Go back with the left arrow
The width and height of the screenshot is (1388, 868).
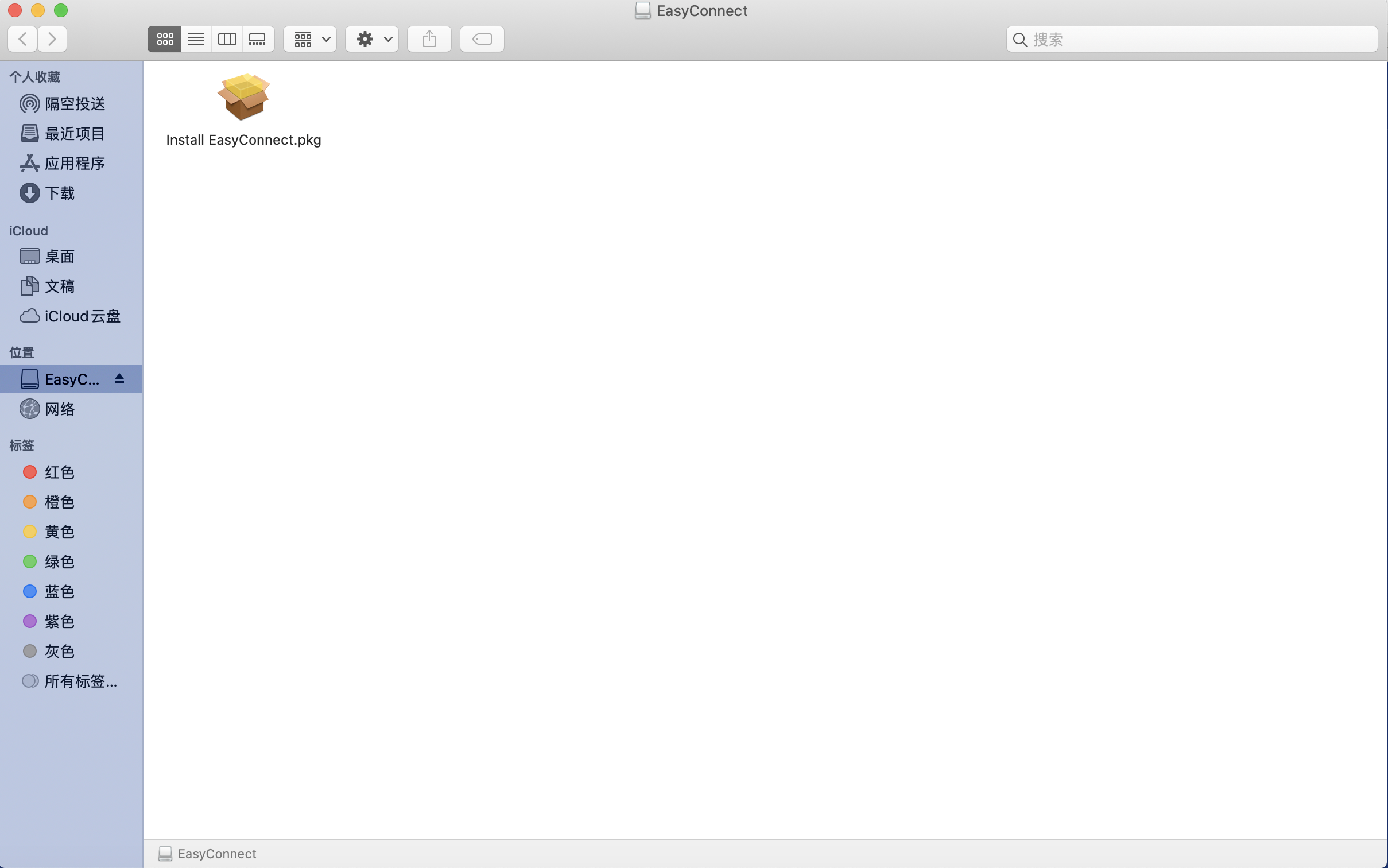[23, 39]
